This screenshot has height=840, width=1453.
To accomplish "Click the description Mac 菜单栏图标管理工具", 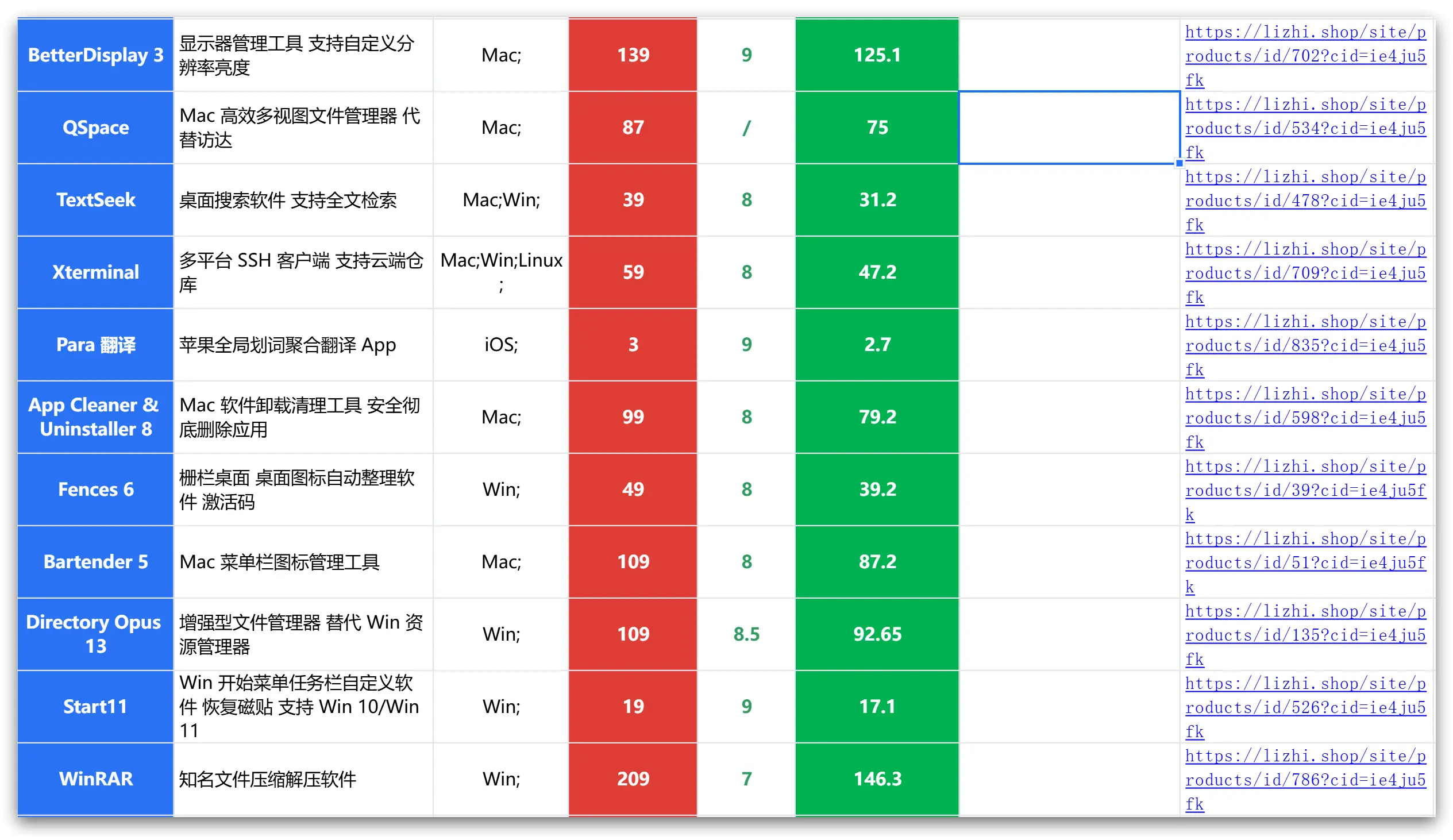I will pyautogui.click(x=303, y=561).
